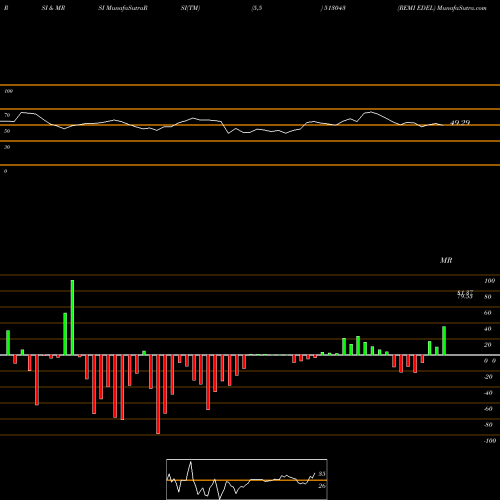The height and width of the screenshot is (500, 500).
Task: Click the -60 label on the MR axis
Action: pos(488,409)
